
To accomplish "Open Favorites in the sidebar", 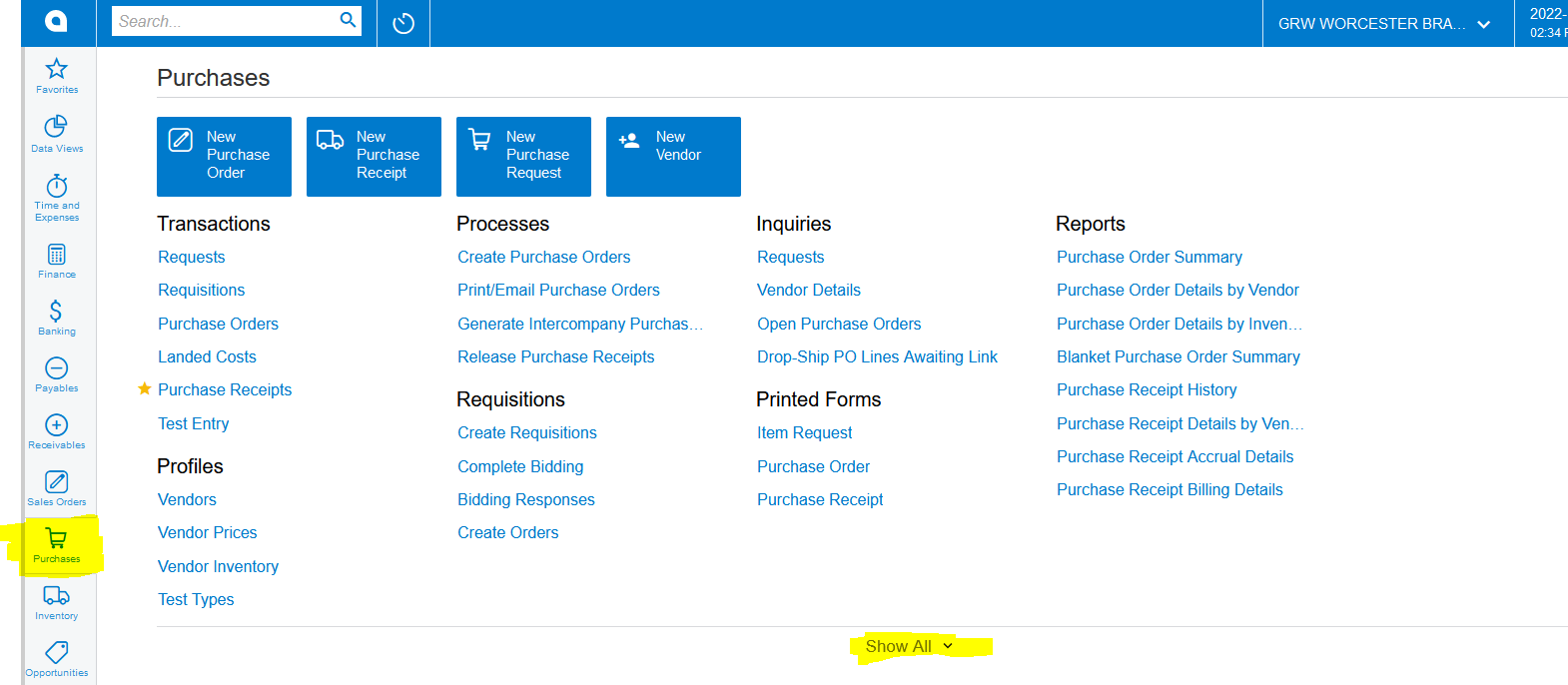I will point(57,76).
